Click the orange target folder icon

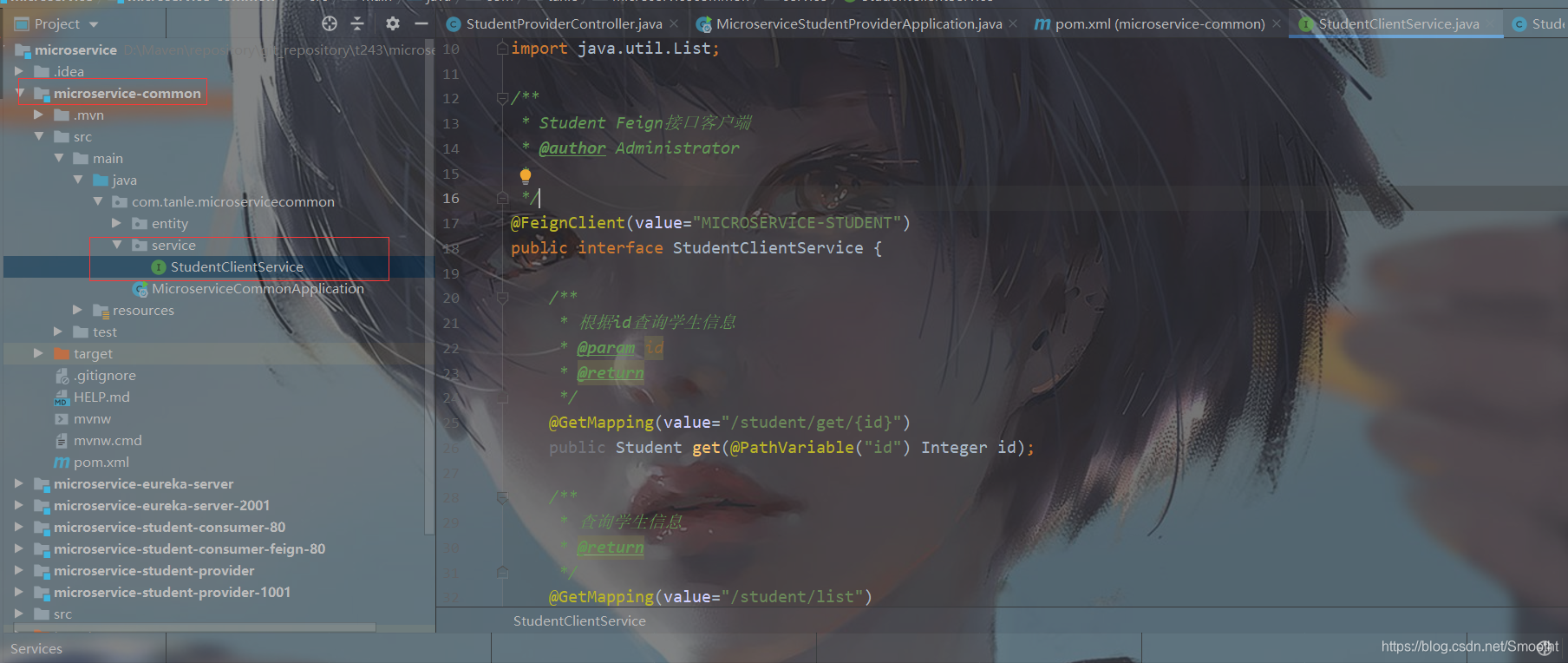click(x=62, y=354)
